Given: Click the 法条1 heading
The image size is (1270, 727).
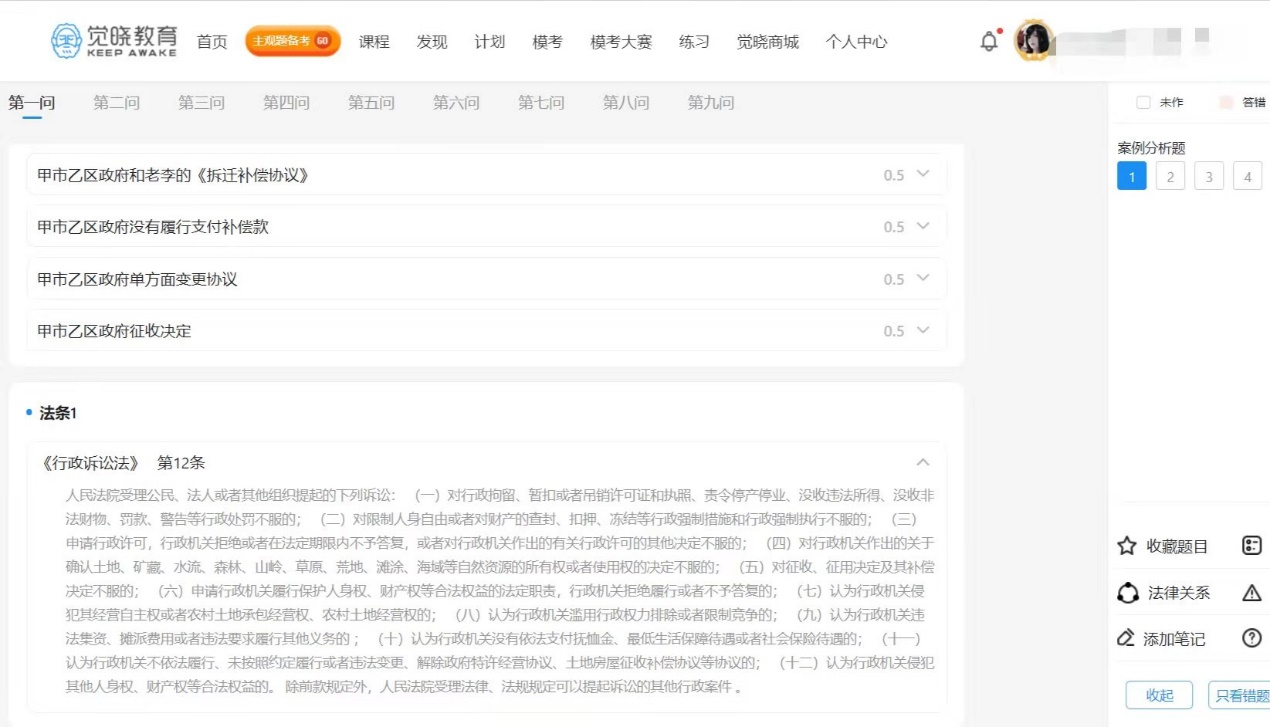Looking at the screenshot, I should click(58, 413).
